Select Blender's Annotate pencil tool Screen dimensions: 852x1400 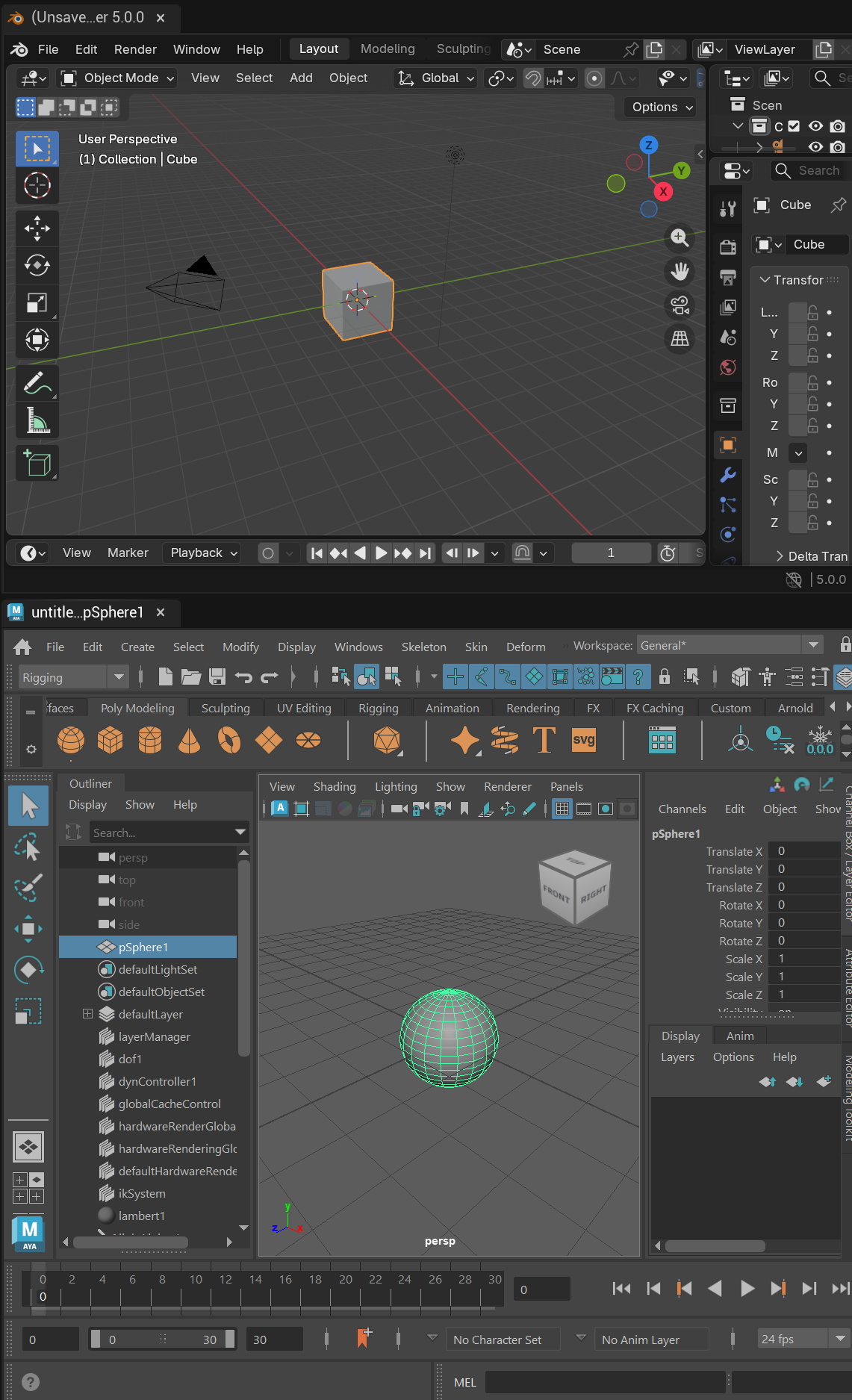pyautogui.click(x=37, y=384)
